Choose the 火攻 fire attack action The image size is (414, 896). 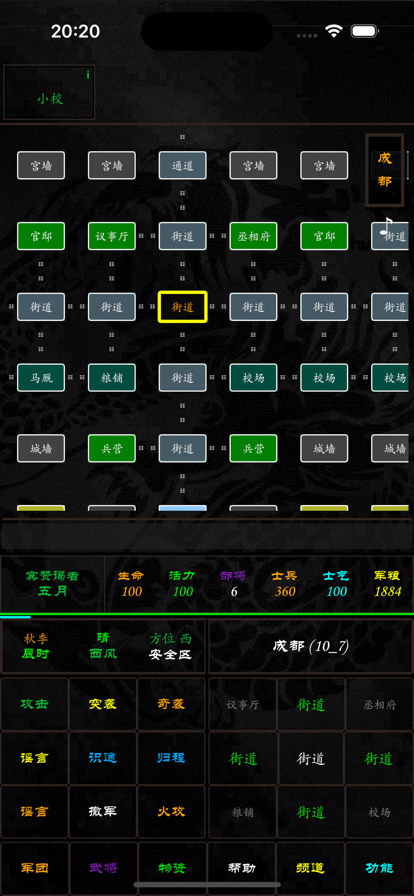[x=171, y=811]
